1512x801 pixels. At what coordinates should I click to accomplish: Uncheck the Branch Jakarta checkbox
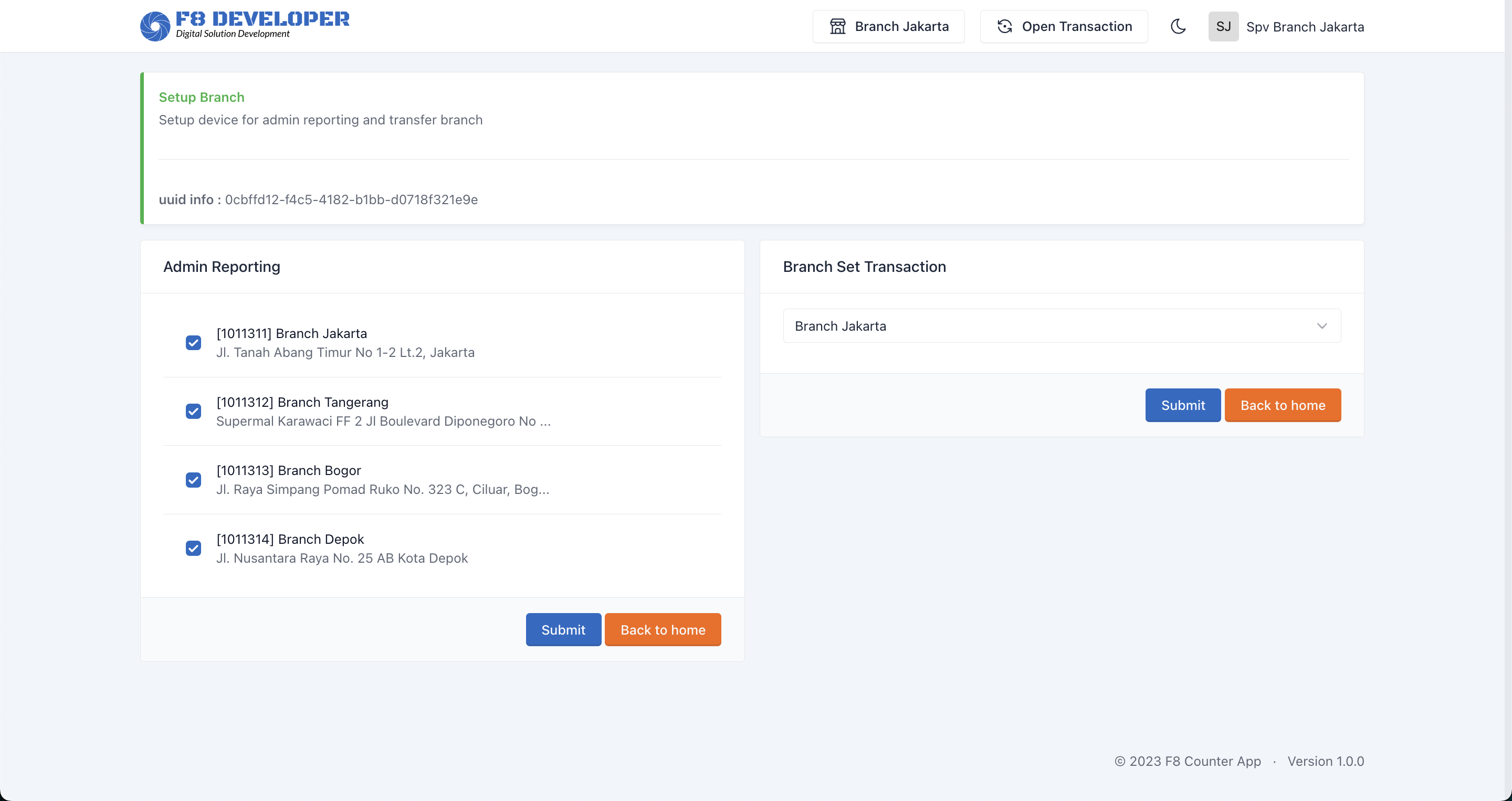tap(193, 343)
